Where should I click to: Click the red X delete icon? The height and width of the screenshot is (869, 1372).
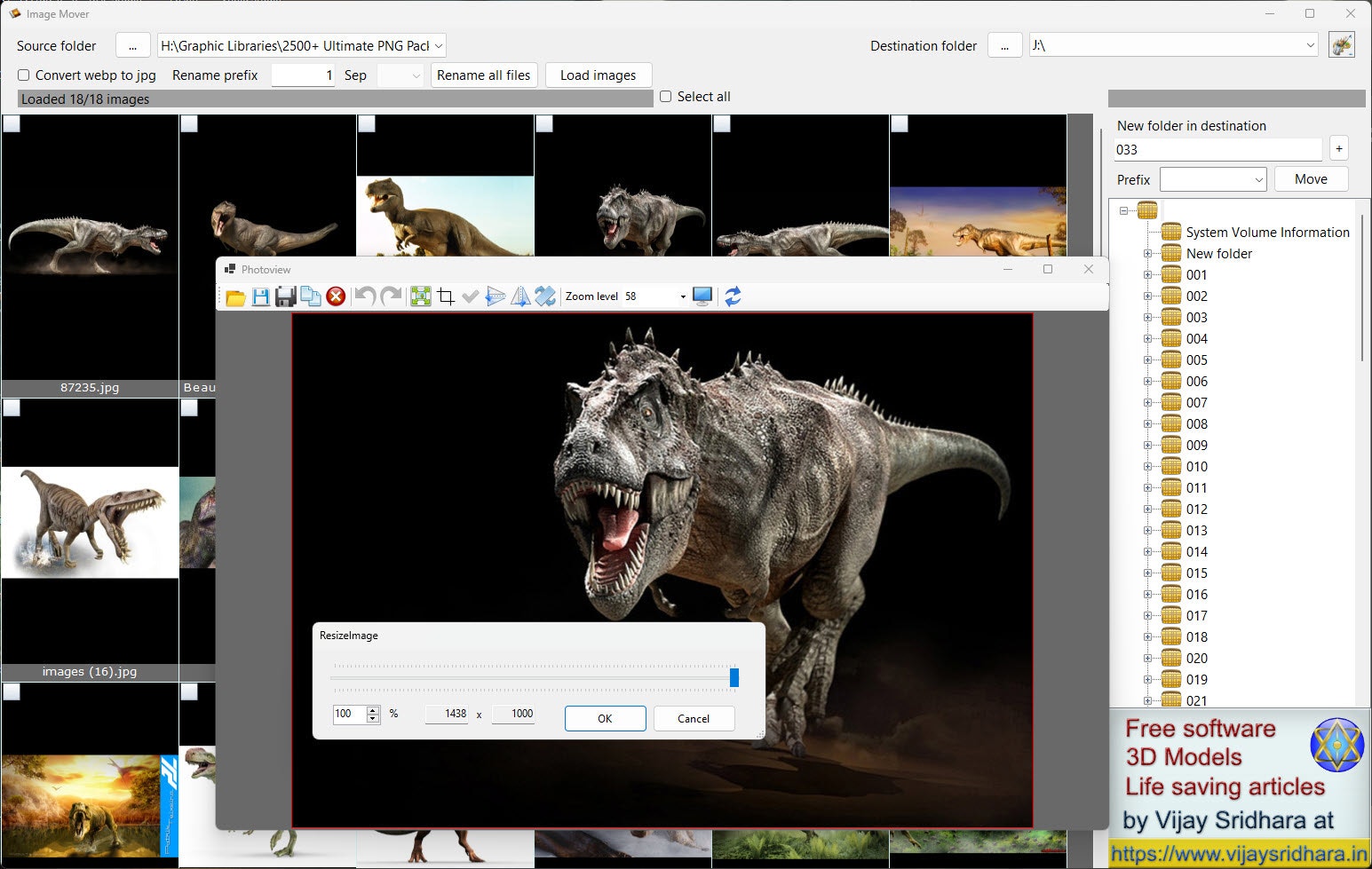[x=336, y=296]
